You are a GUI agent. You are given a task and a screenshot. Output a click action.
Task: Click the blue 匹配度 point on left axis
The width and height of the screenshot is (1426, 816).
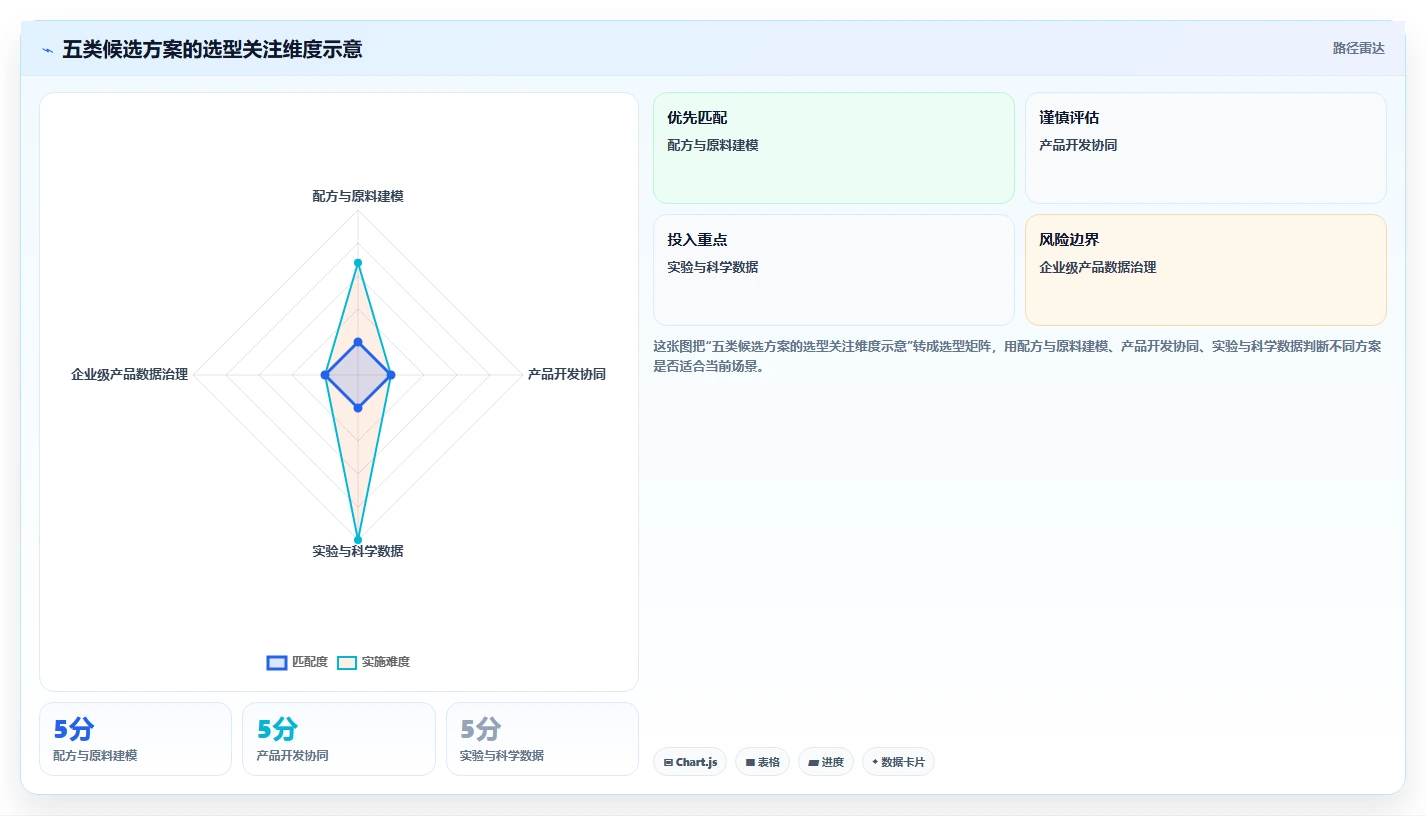(x=325, y=375)
